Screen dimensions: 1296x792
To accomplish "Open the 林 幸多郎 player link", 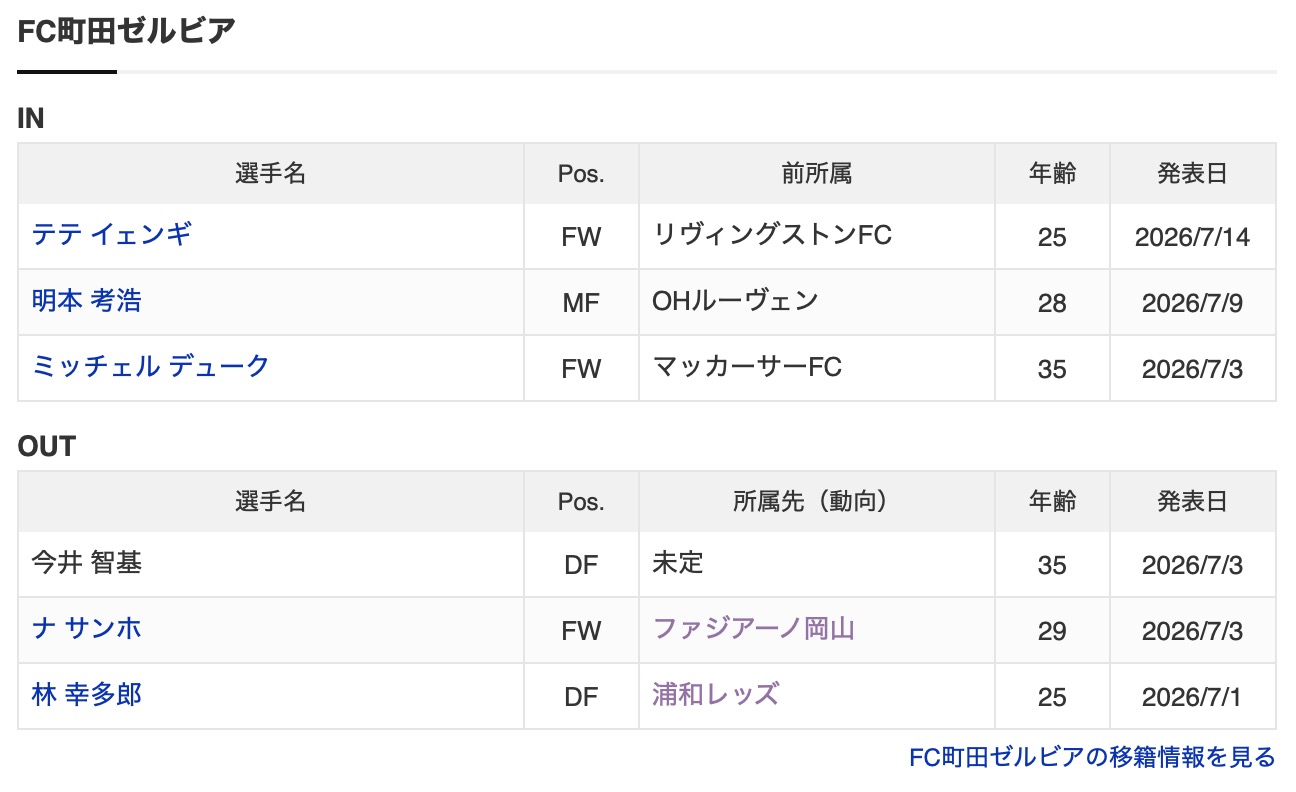I will tap(87, 695).
